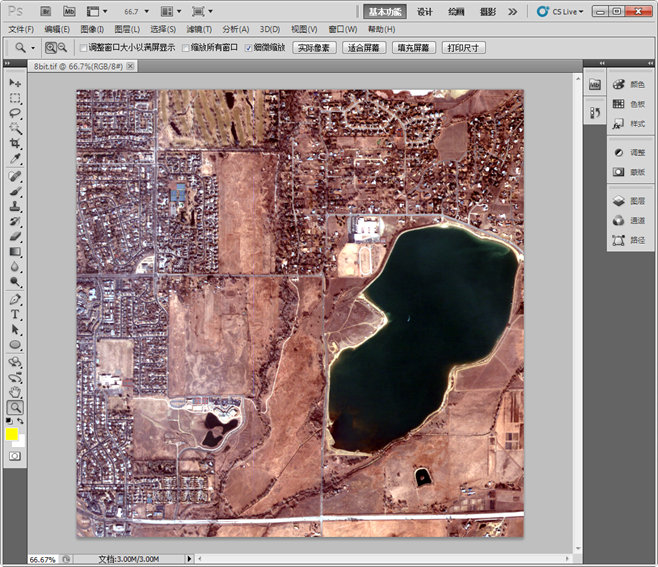The height and width of the screenshot is (567, 658).
Task: Expand the CS Live dropdown
Action: coord(571,12)
